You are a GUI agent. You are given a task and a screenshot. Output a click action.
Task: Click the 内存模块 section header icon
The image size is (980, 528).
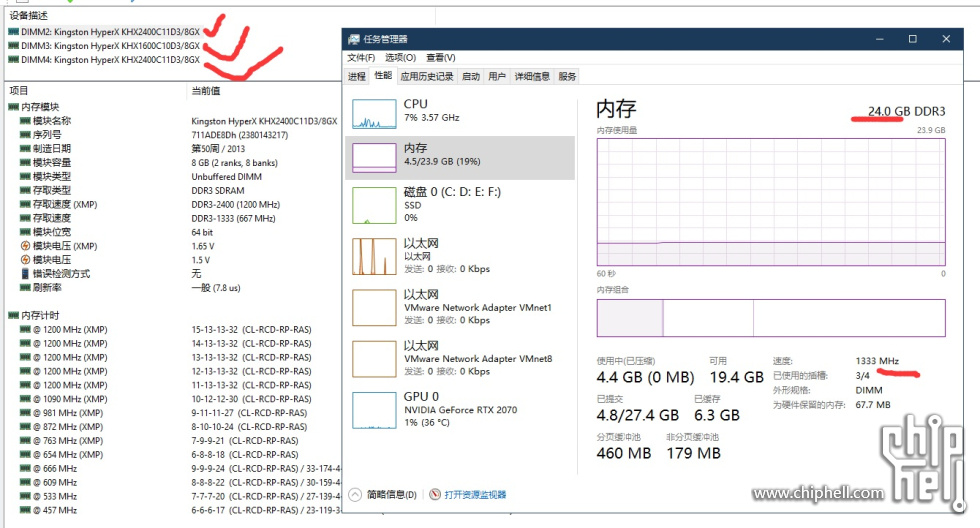pos(13,107)
